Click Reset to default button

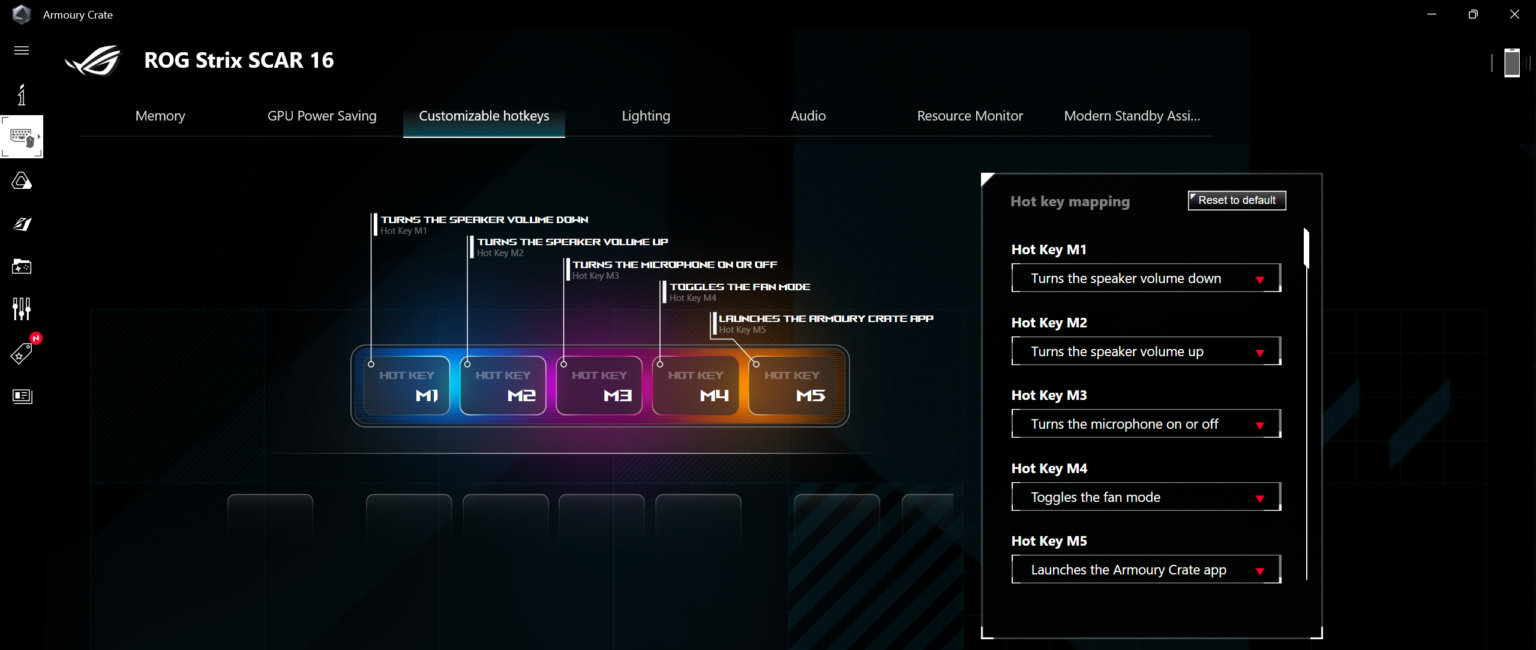coord(1236,200)
